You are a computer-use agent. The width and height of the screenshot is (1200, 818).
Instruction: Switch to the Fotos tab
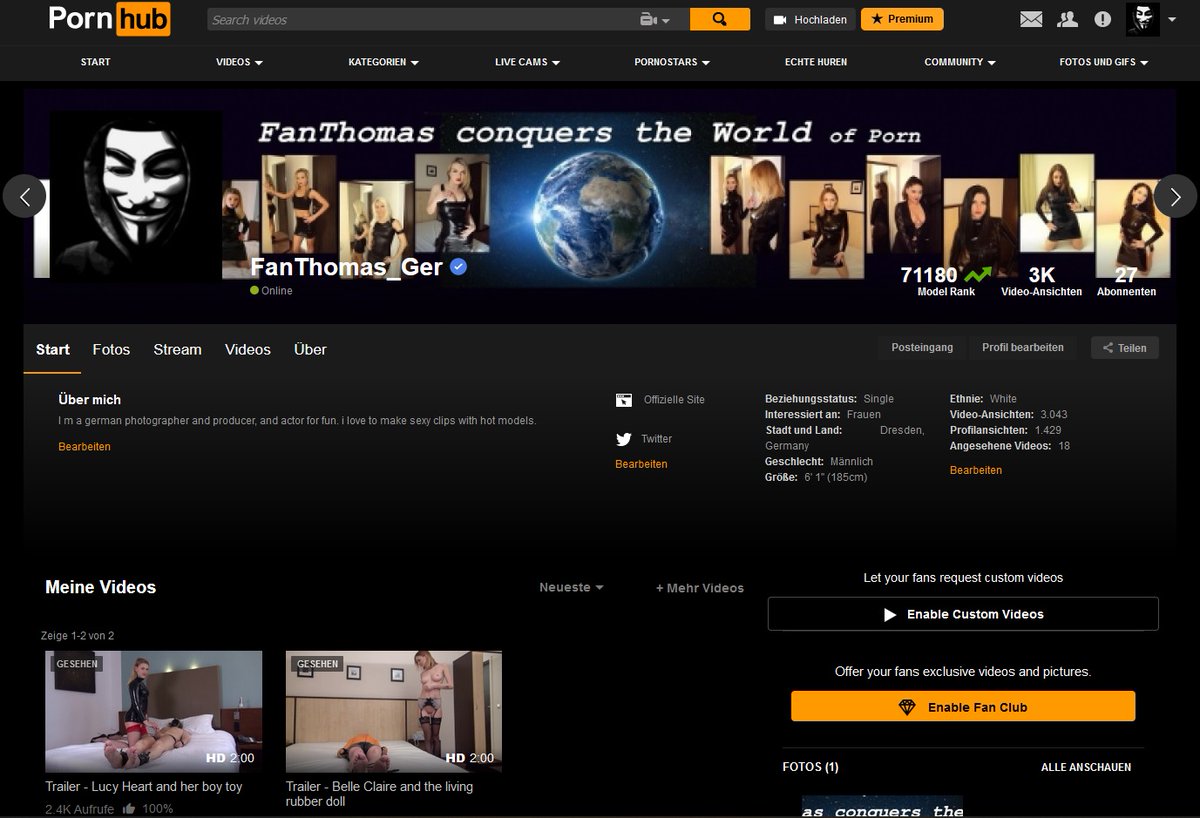pyautogui.click(x=111, y=349)
